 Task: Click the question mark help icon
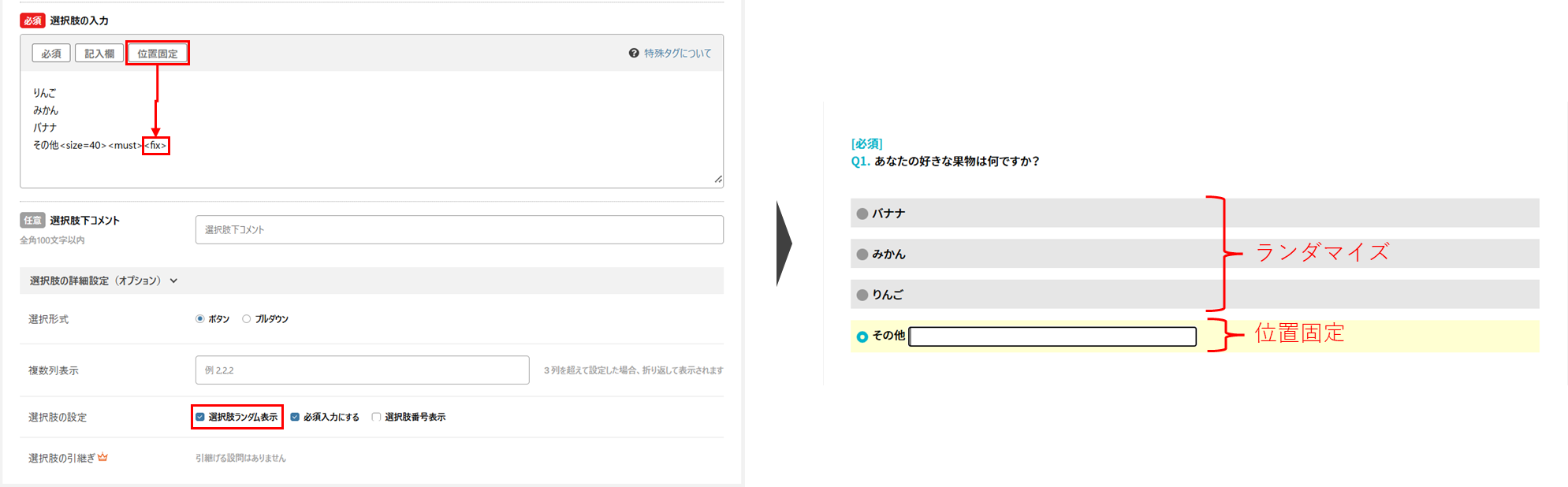(x=634, y=53)
